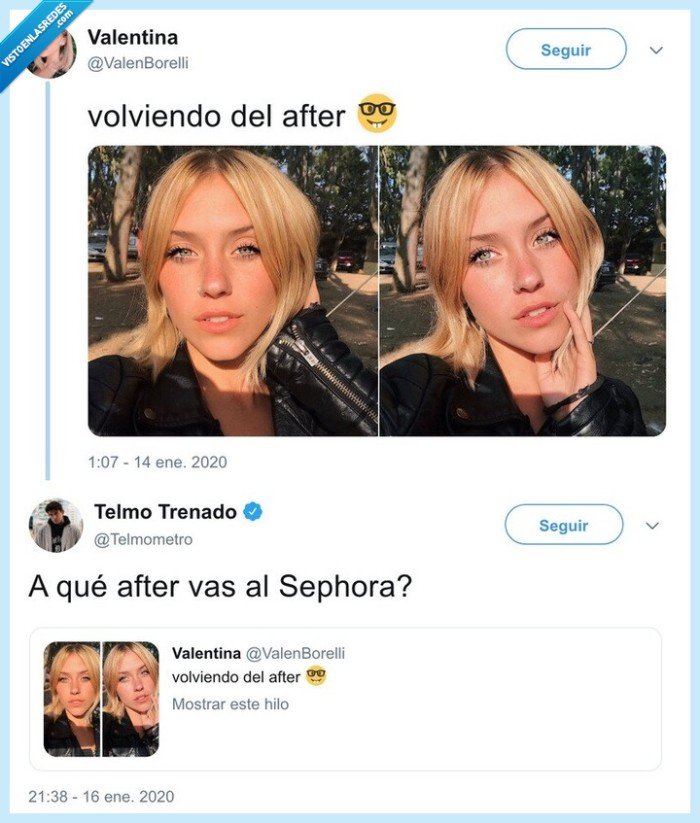This screenshot has height=823, width=700.
Task: Toggle following Telmo via his Seguir button
Action: click(565, 523)
